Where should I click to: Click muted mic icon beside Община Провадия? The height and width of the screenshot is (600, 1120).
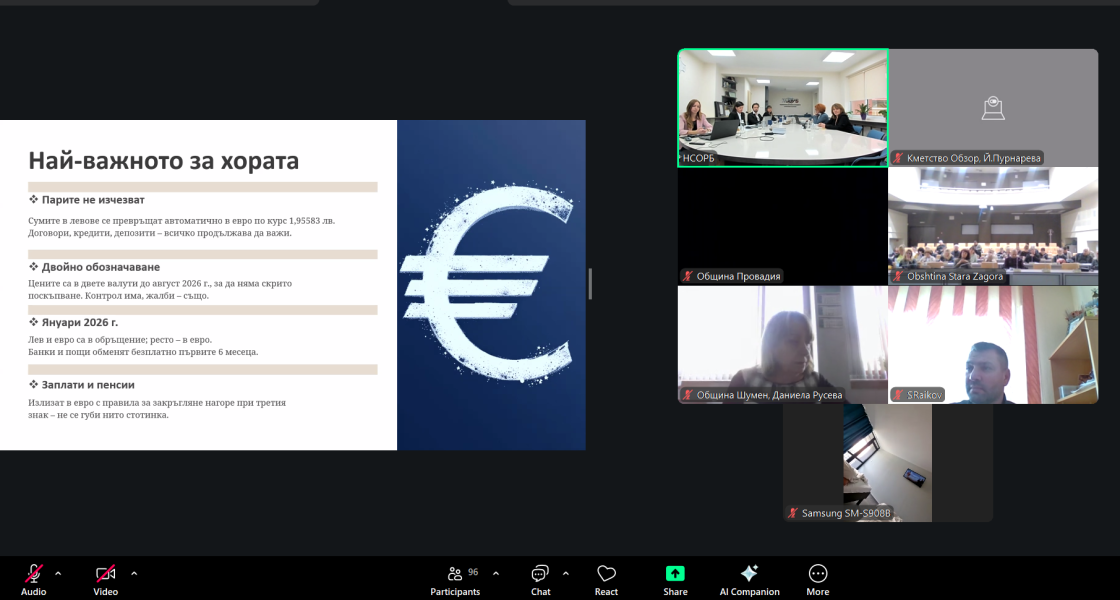point(688,276)
